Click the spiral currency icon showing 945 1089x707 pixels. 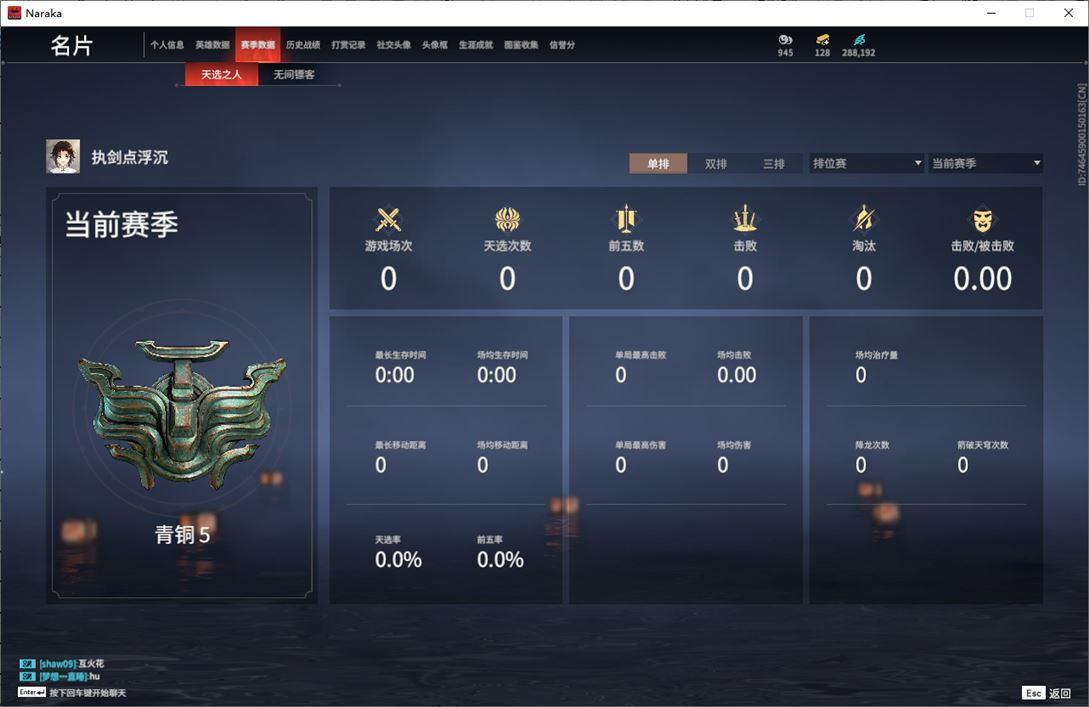coord(785,40)
